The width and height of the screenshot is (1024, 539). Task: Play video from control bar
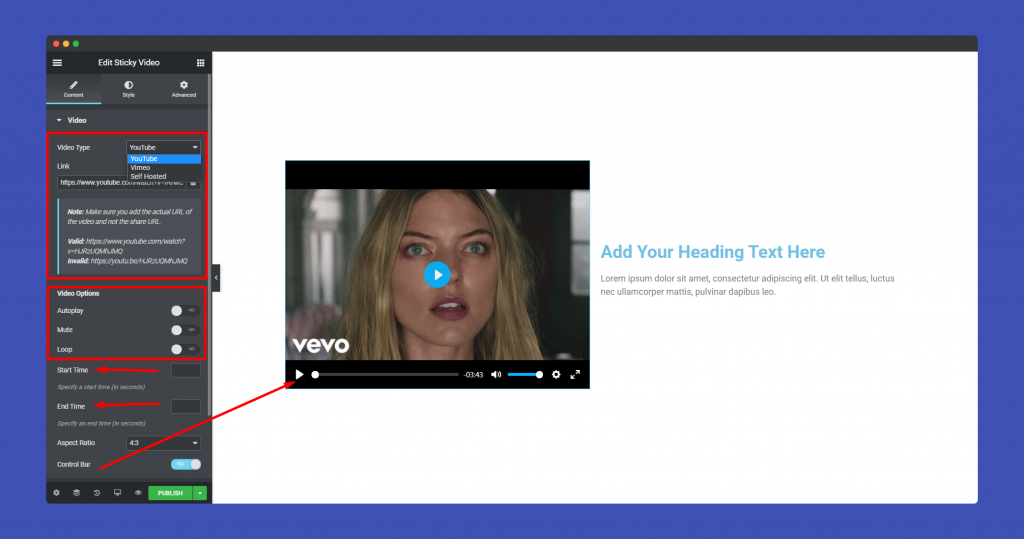(300, 374)
